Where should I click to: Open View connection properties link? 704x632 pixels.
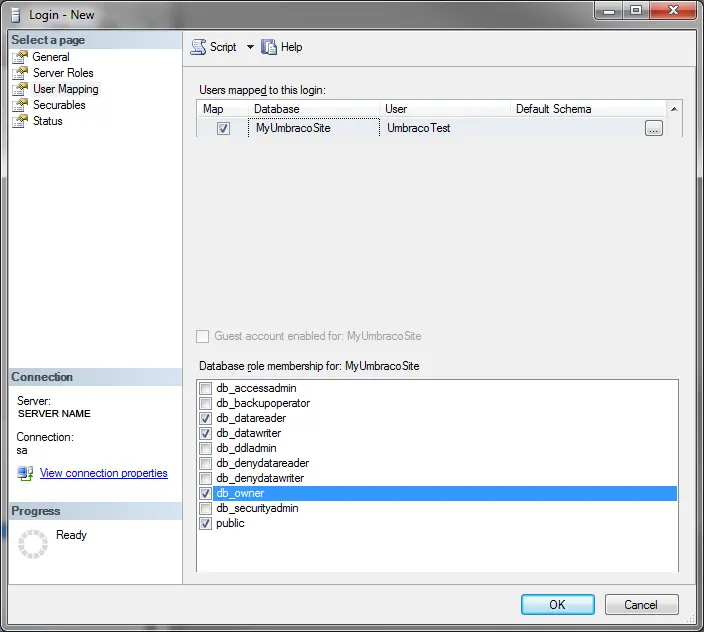(103, 473)
